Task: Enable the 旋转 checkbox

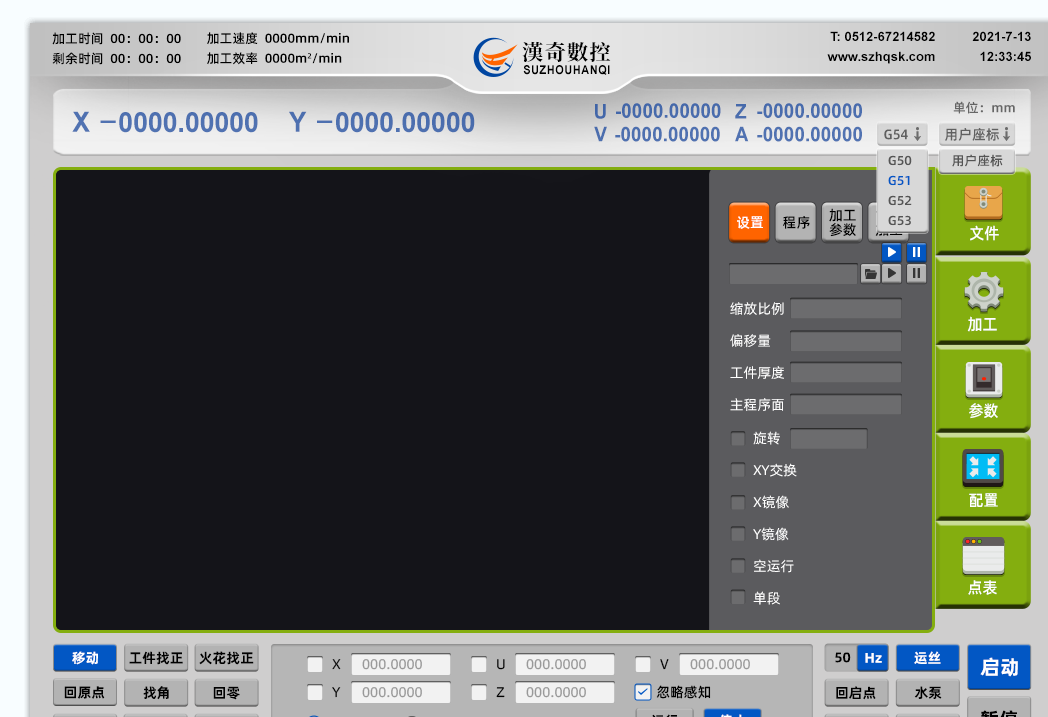Action: [738, 438]
